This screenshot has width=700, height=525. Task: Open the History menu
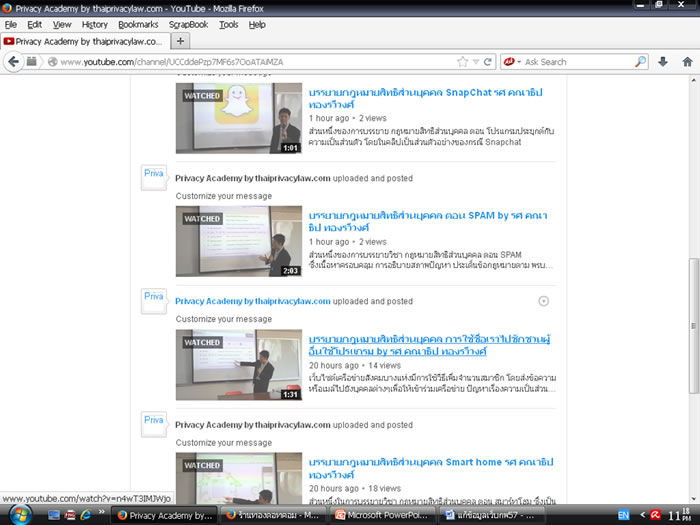[x=95, y=25]
